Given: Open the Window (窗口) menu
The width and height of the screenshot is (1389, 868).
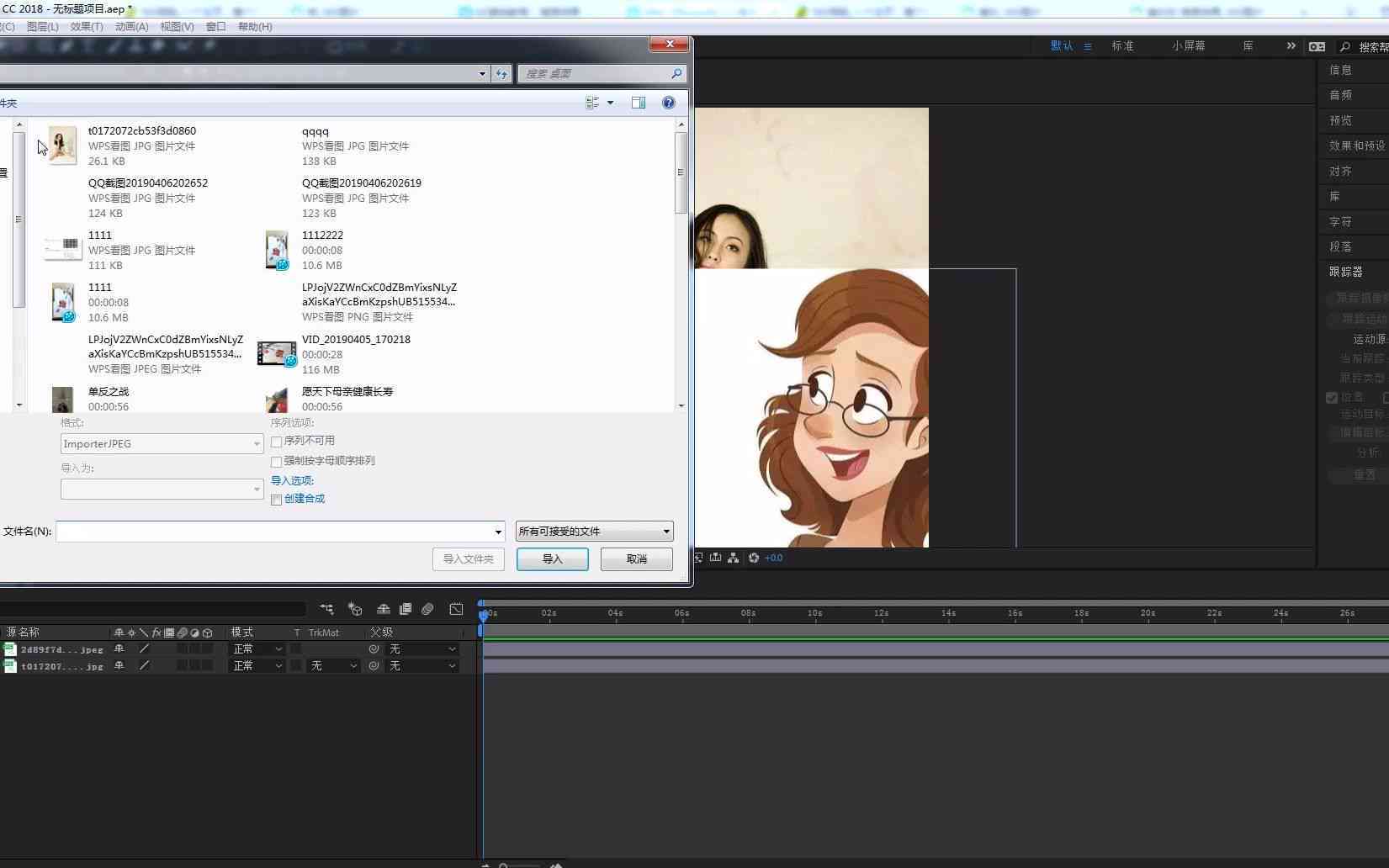Looking at the screenshot, I should tap(216, 27).
